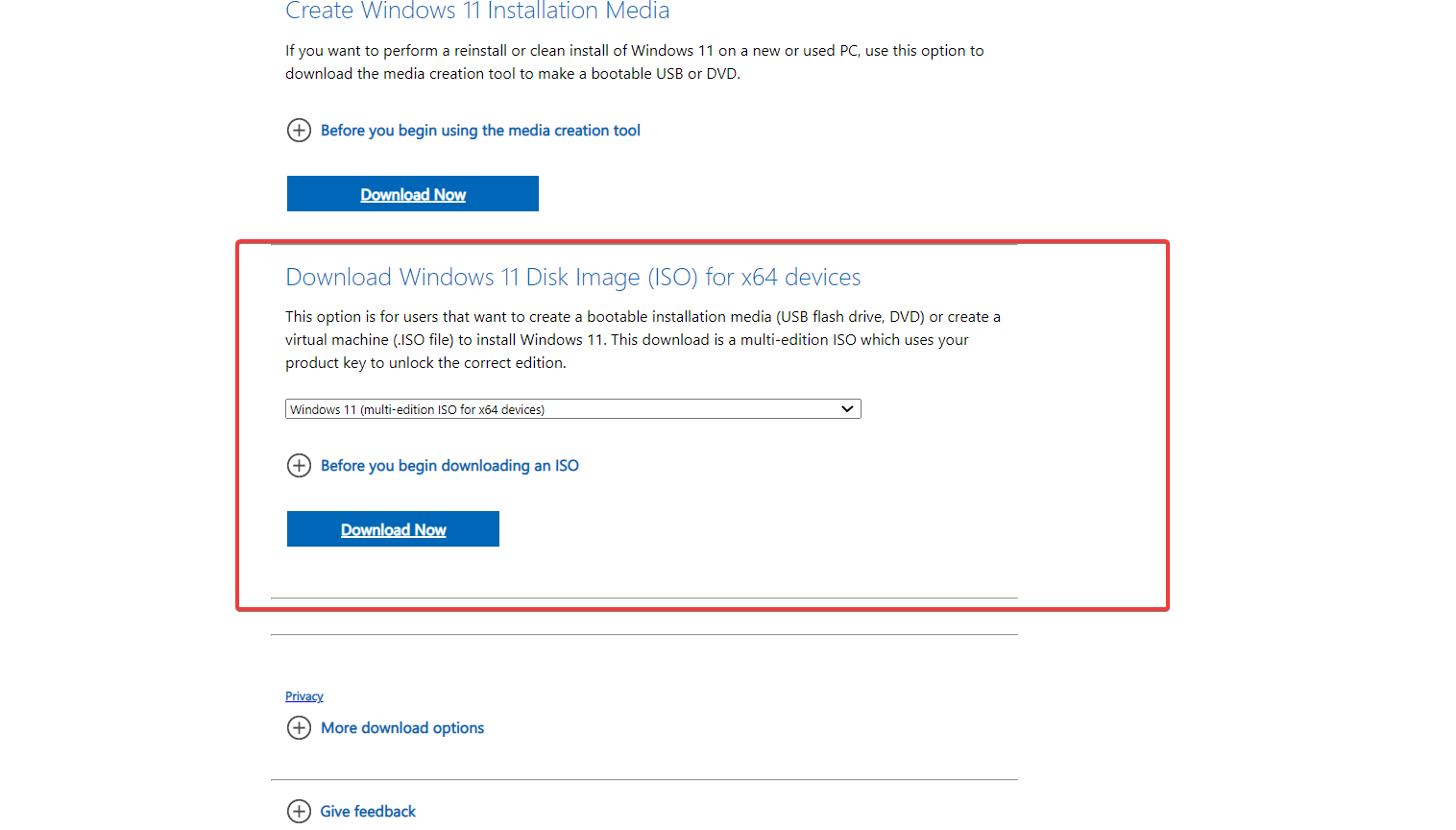This screenshot has width=1456, height=830.
Task: Click Download Now under Disk Image (ISO) section
Action: point(393,529)
